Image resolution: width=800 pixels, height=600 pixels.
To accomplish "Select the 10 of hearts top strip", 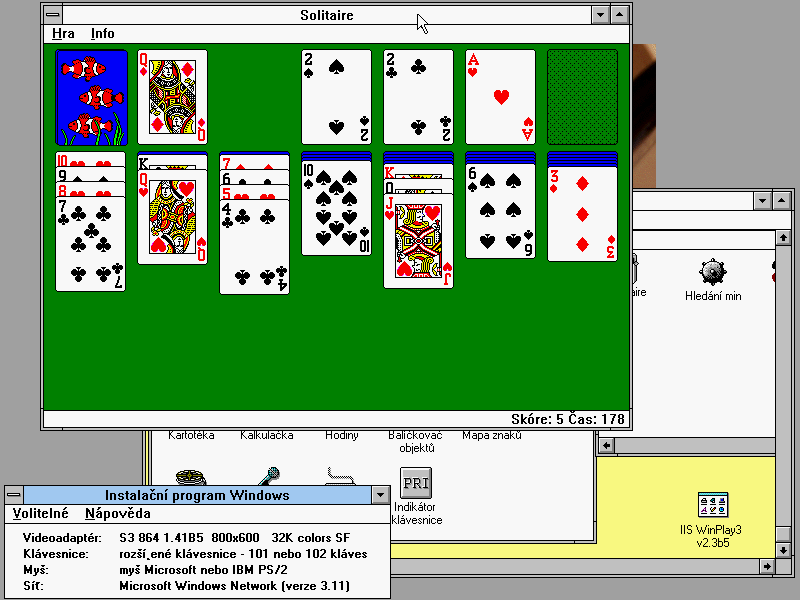I will [x=90, y=159].
